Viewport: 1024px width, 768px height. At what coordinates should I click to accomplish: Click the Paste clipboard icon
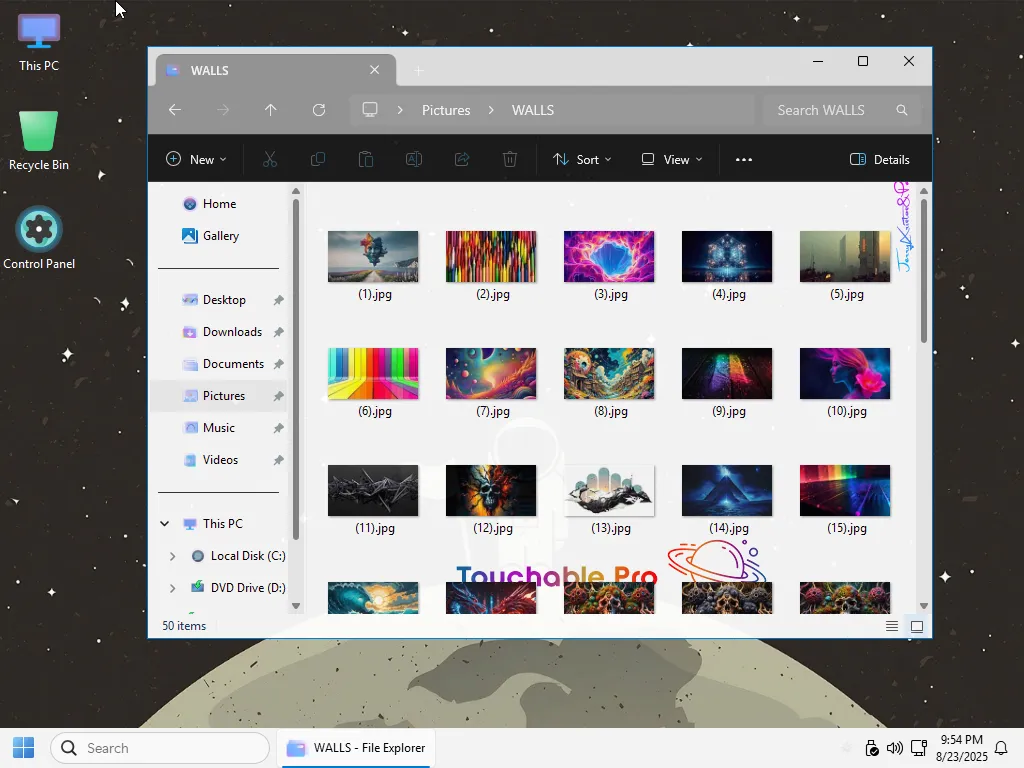366,159
